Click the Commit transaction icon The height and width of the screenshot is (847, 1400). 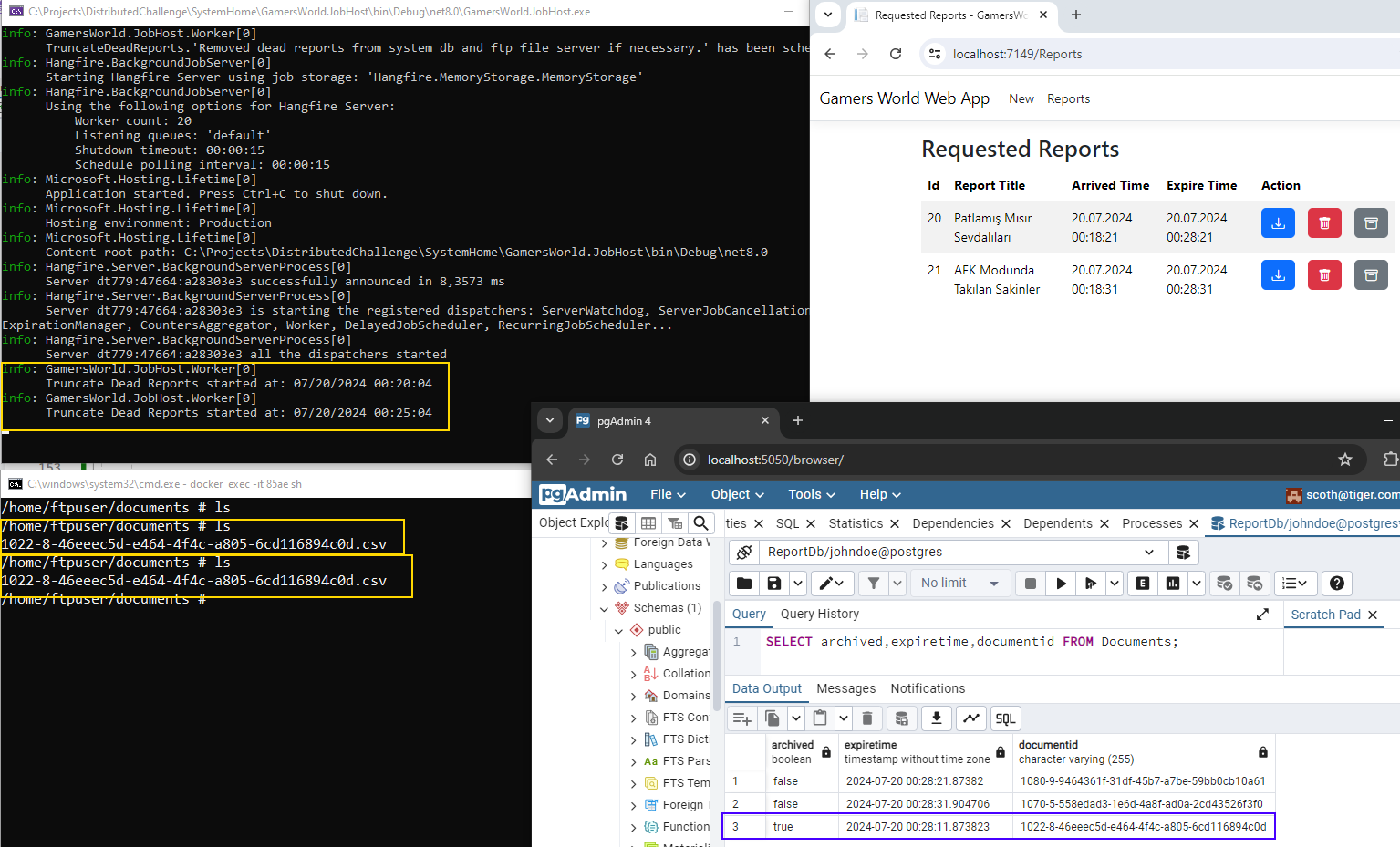1225,583
